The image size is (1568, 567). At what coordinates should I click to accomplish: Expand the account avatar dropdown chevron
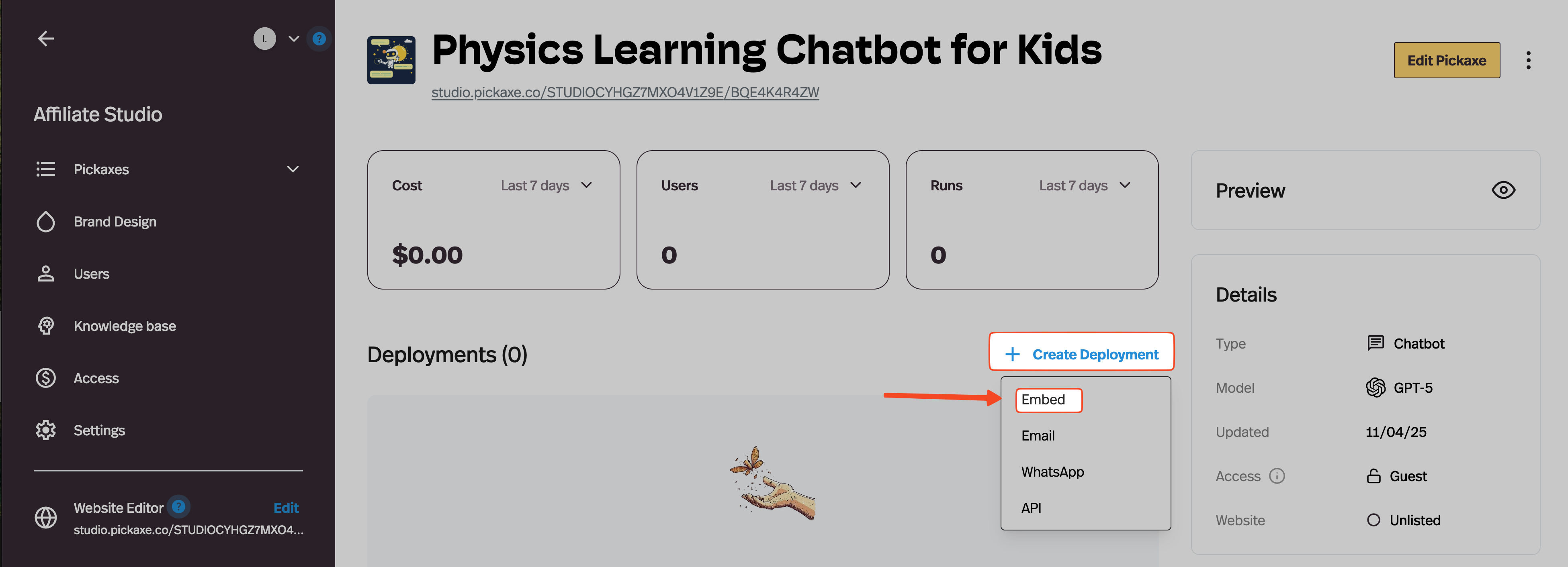pyautogui.click(x=293, y=39)
